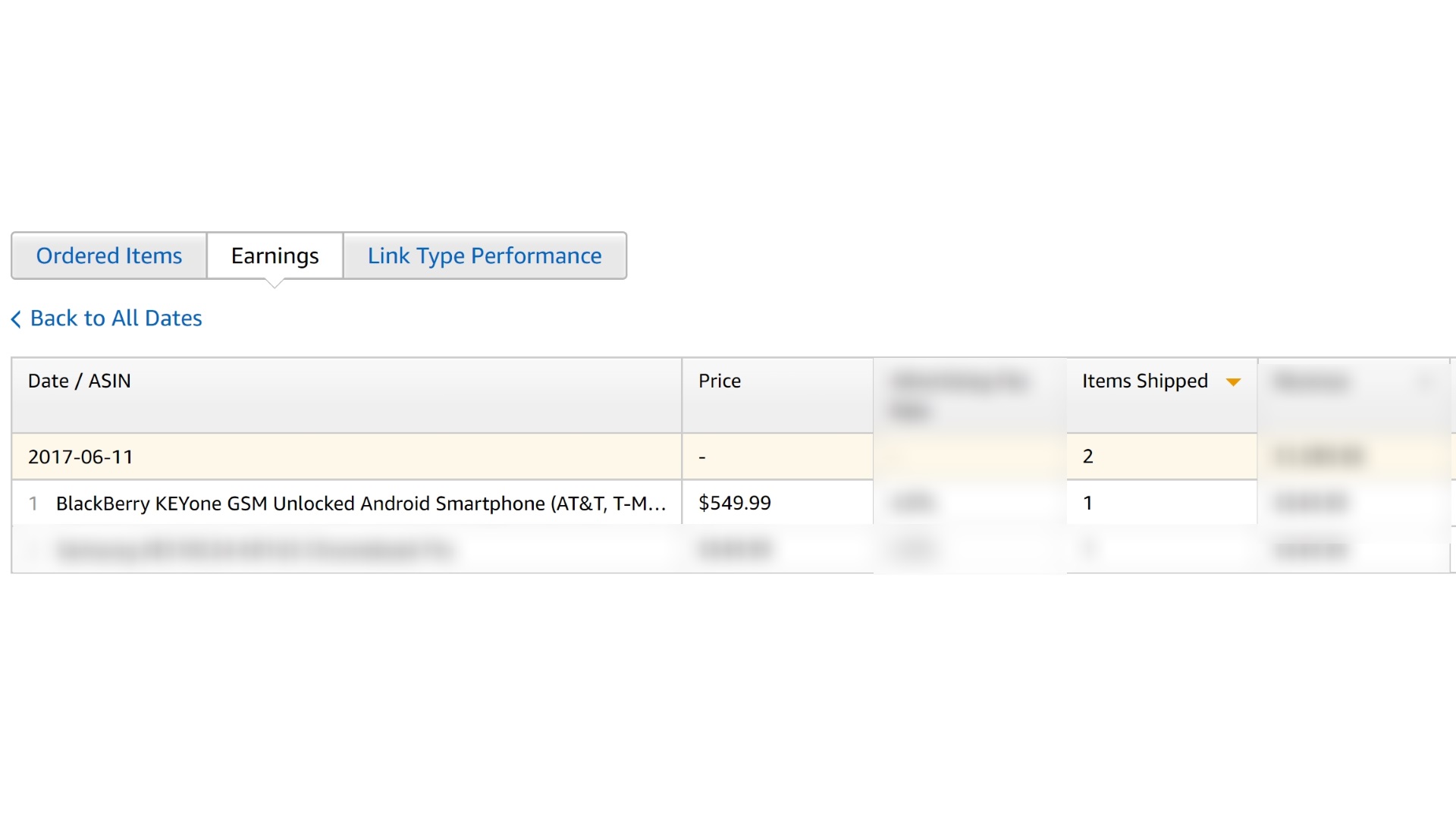Viewport: 1456px width, 819px height.
Task: Click the $549.99 price cell
Action: click(734, 503)
